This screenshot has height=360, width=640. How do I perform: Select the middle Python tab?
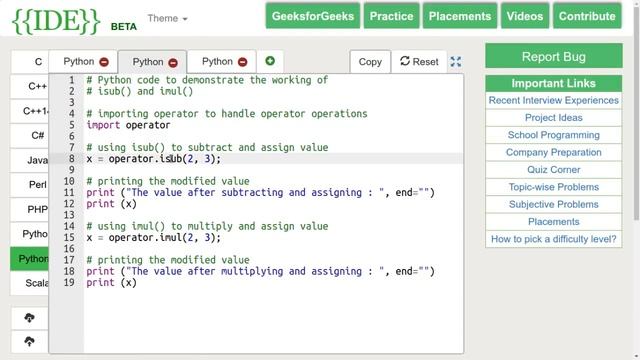148,62
